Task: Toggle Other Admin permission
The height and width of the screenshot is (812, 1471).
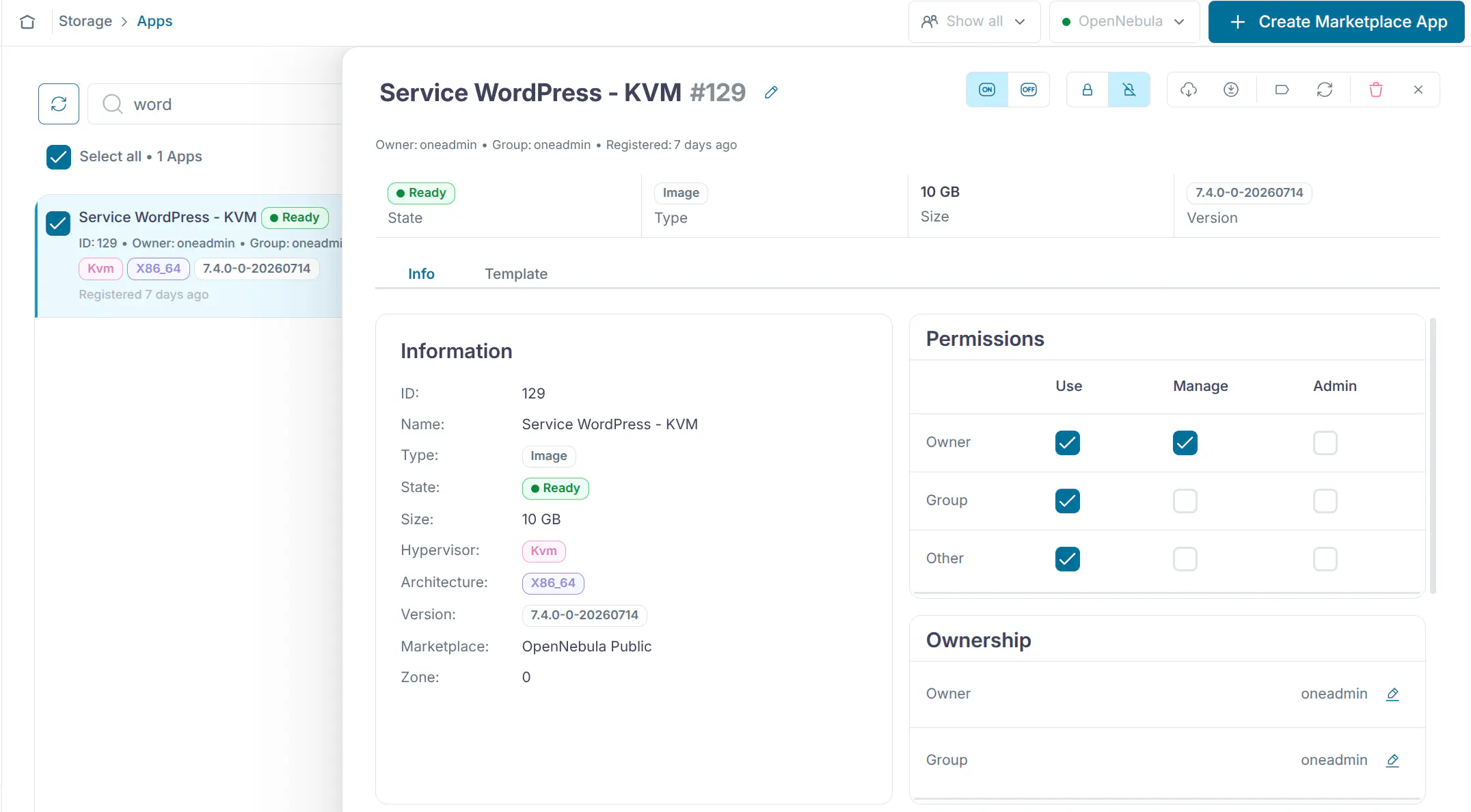Action: 1325,559
